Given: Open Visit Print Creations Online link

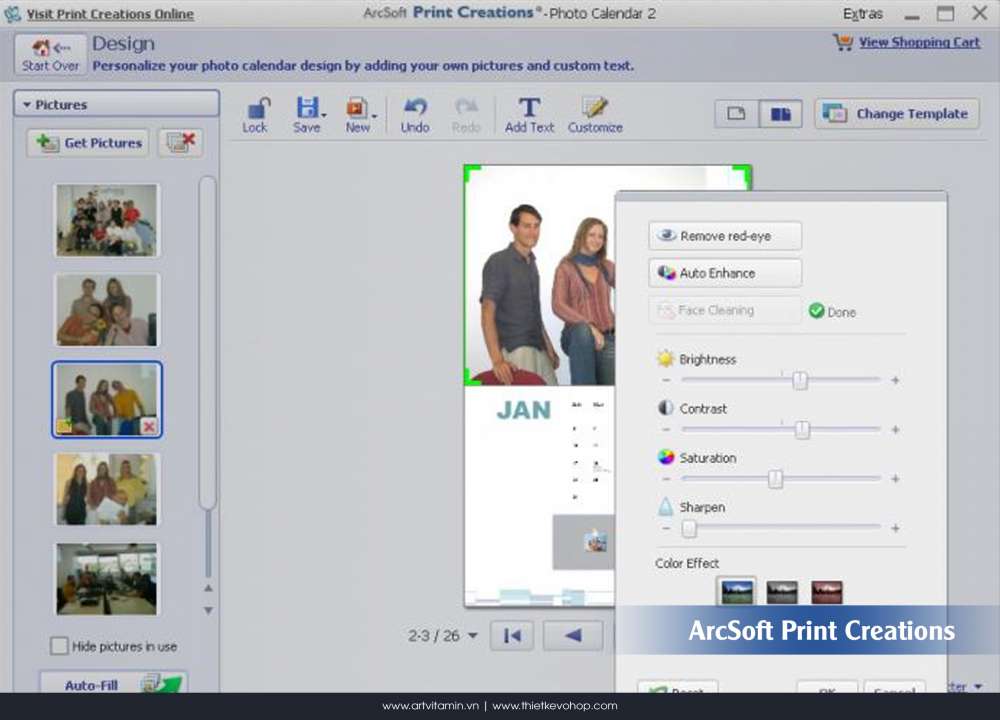Looking at the screenshot, I should tap(109, 14).
